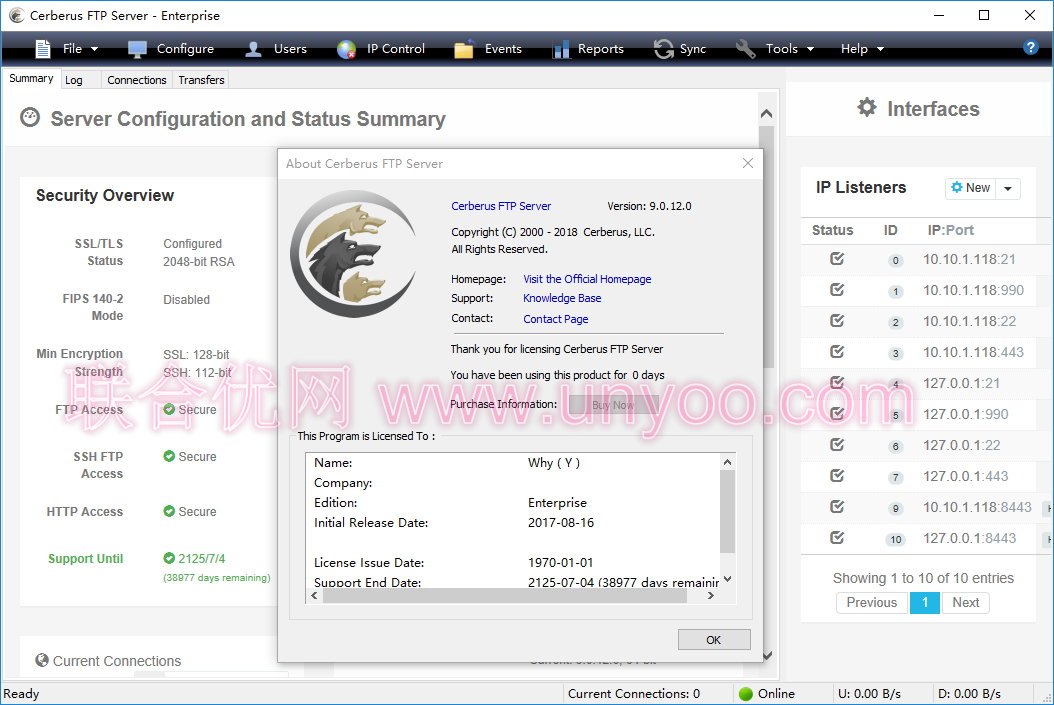Click OK in the About dialog

click(713, 640)
